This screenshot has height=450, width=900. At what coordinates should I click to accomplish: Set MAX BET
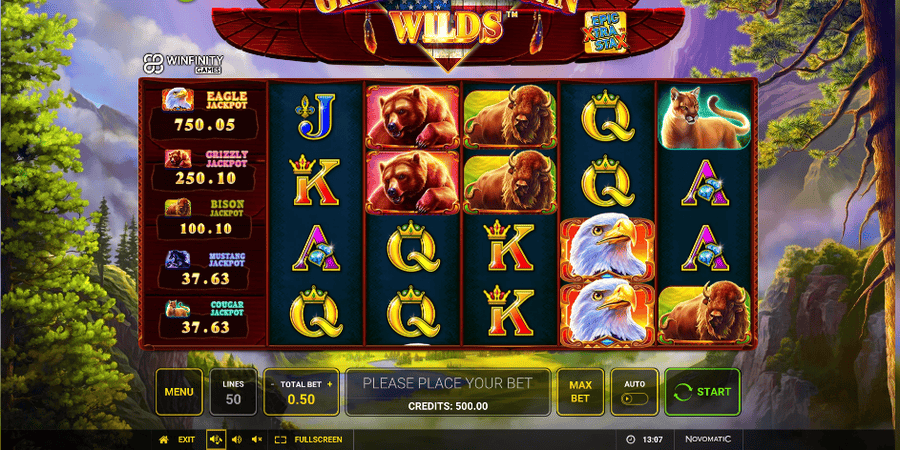click(580, 392)
